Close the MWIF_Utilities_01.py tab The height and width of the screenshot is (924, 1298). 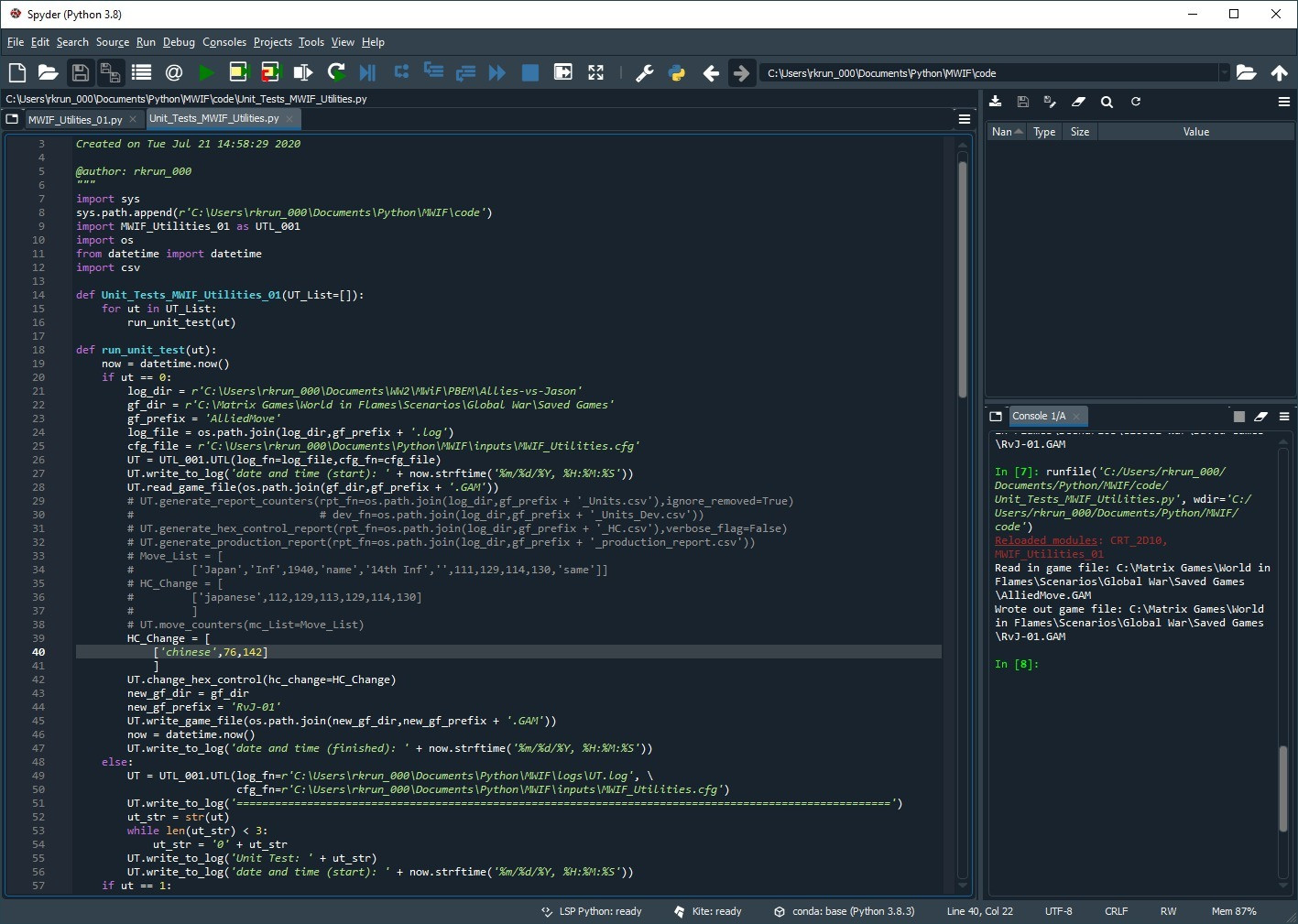pos(133,120)
